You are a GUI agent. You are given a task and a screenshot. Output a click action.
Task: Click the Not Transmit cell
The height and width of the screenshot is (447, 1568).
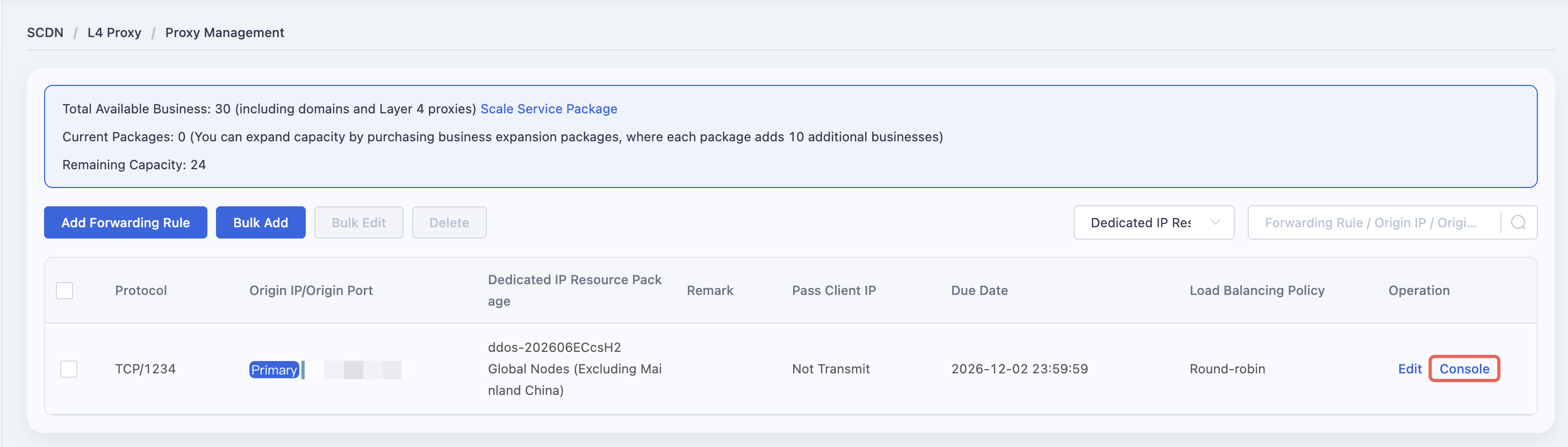(x=831, y=369)
